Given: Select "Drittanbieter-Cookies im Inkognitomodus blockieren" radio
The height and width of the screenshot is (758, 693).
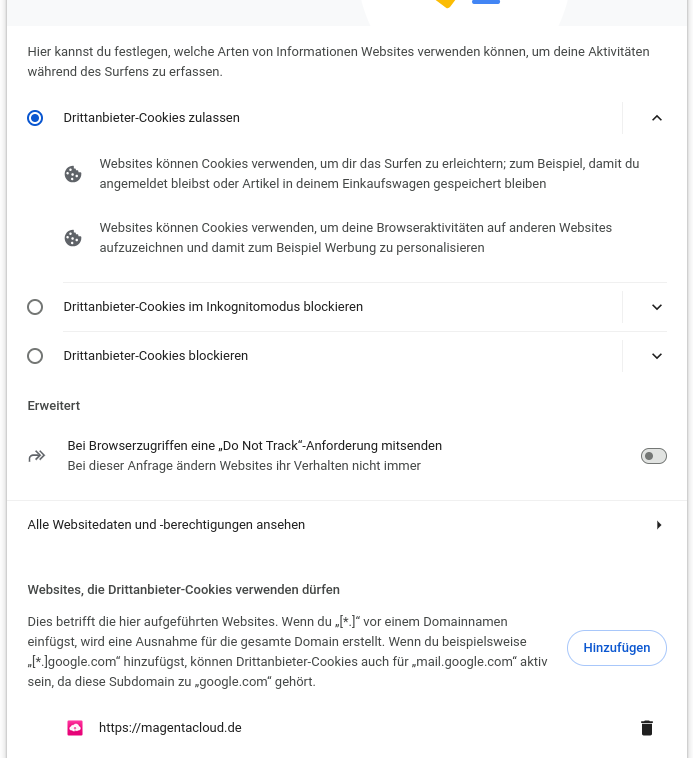Looking at the screenshot, I should (35, 307).
